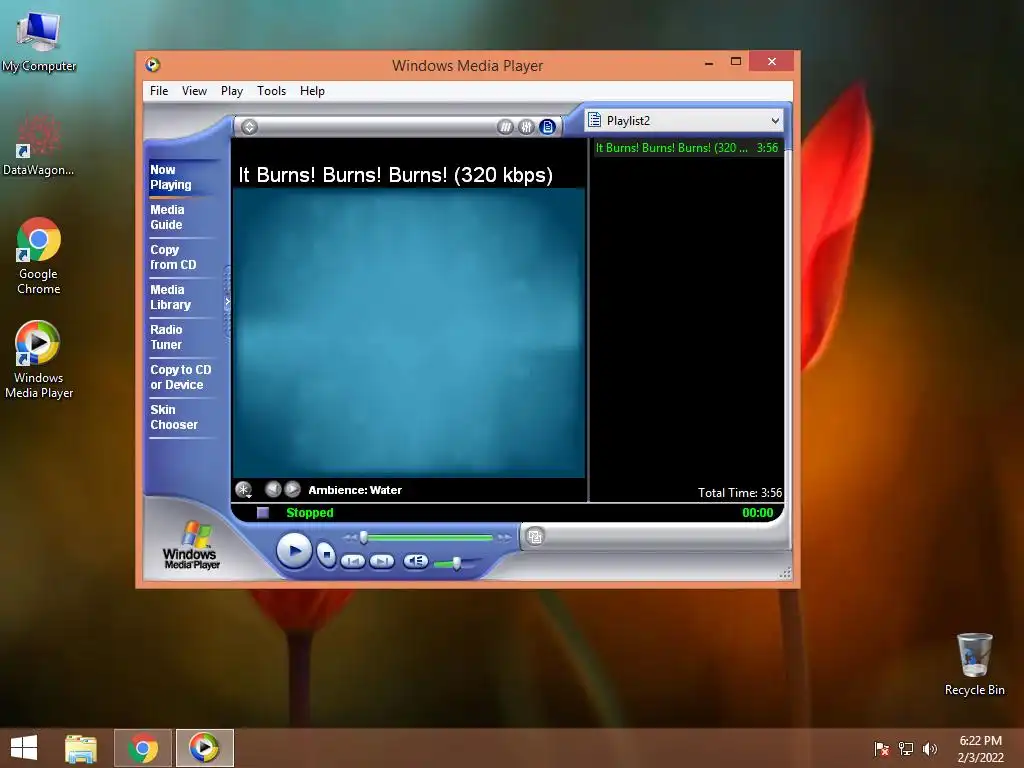Skip to the next track

click(x=382, y=560)
